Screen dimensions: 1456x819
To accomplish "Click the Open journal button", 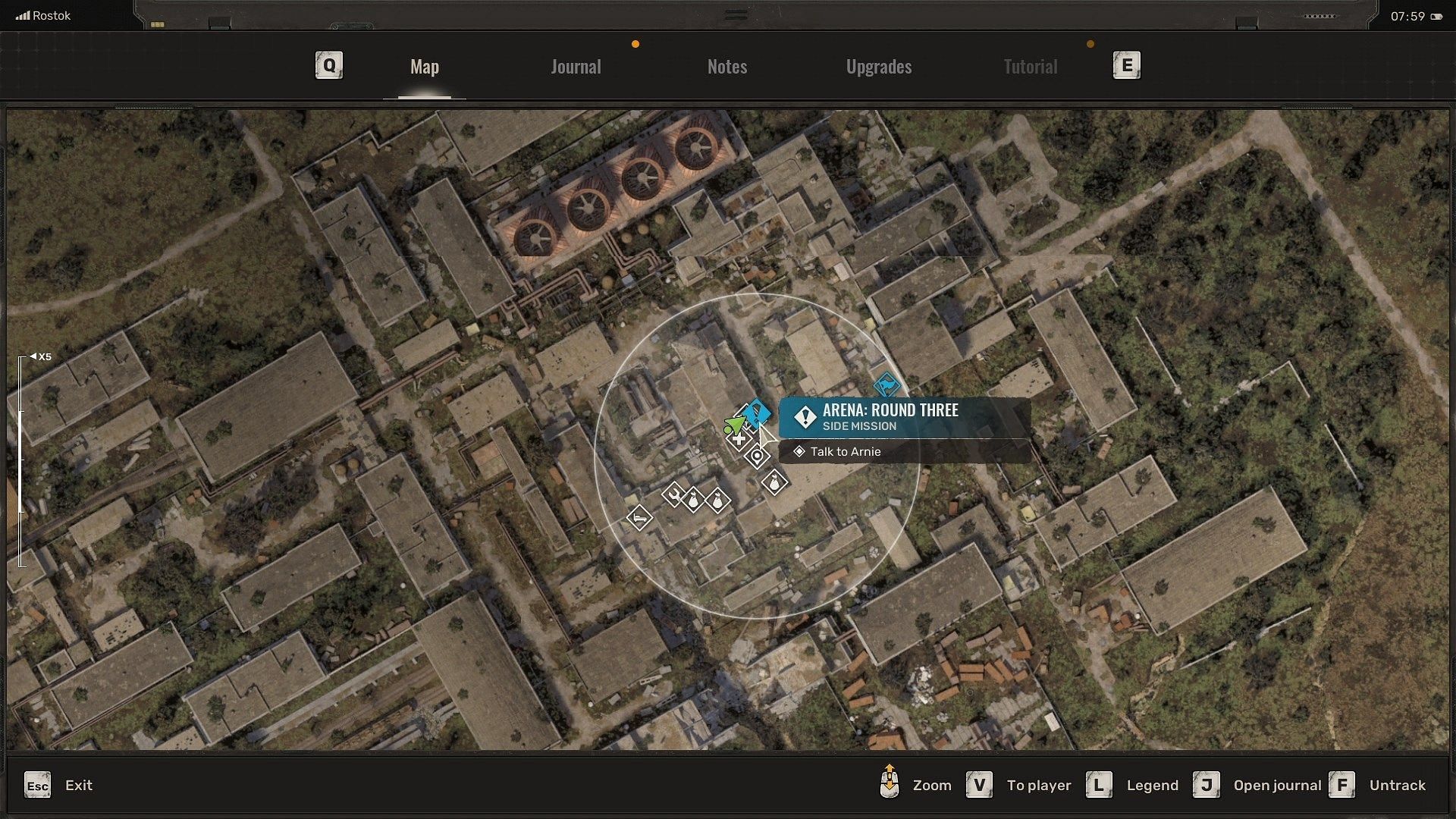I will (x=1258, y=786).
